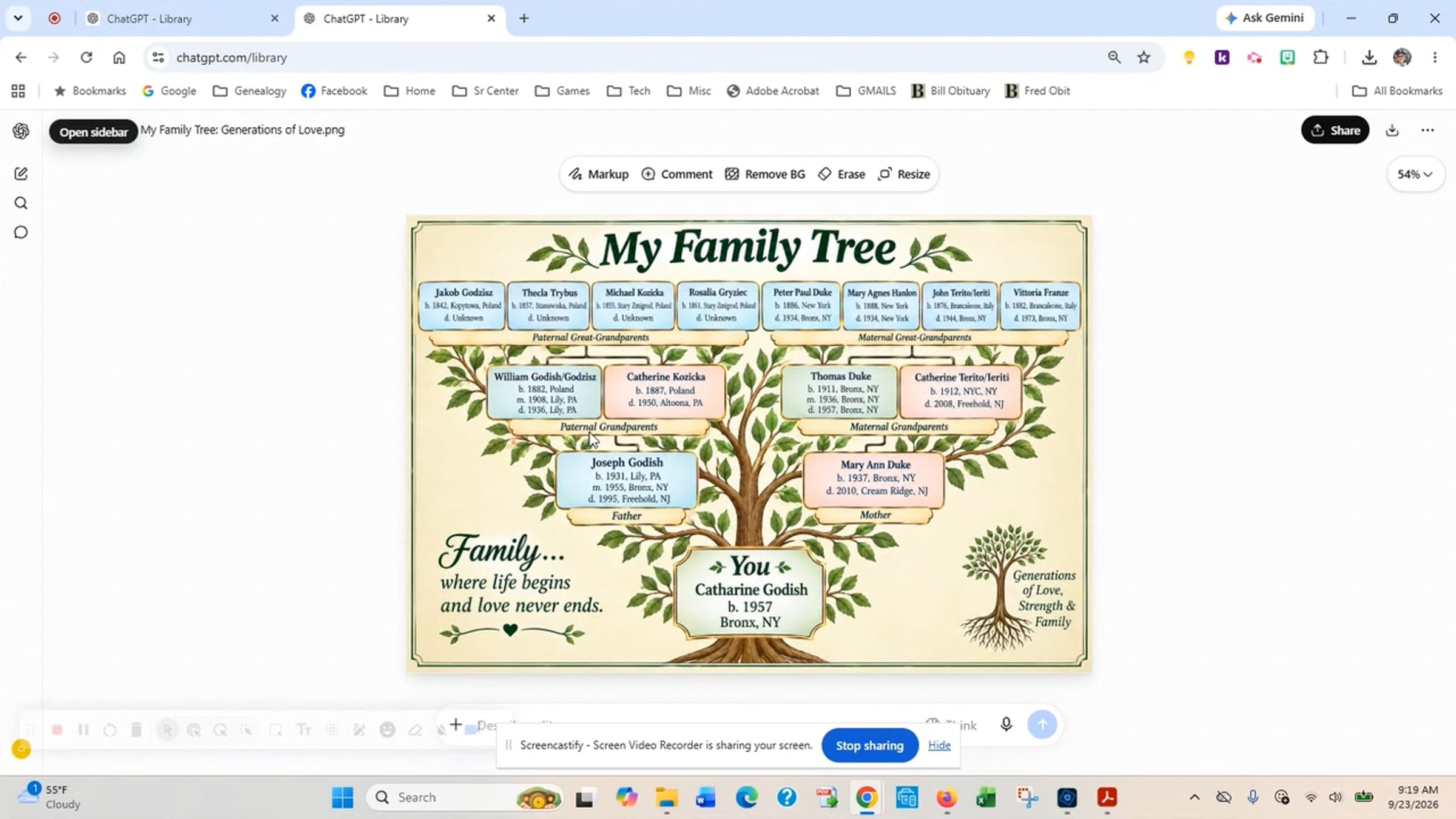Screen dimensions: 1456x819
Task: Open Chrome downloads icon
Action: coord(1369,58)
